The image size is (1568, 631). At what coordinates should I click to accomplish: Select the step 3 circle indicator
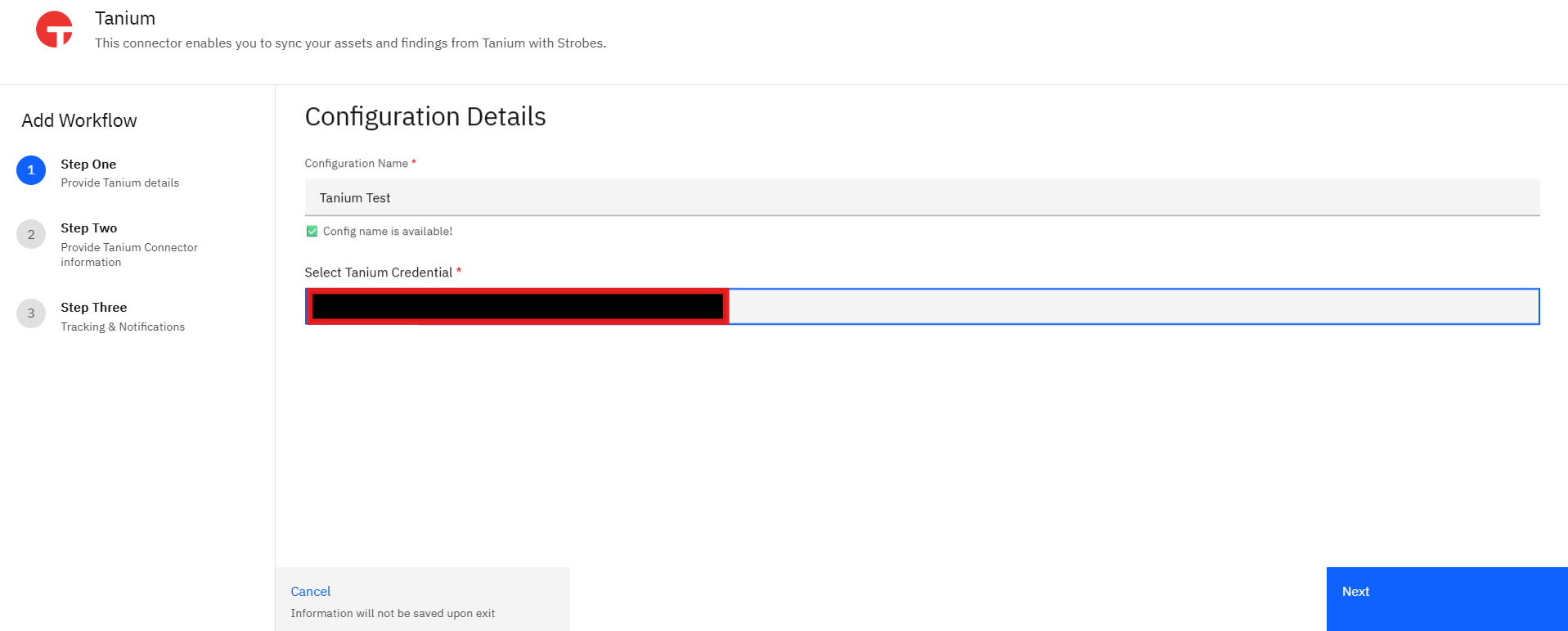coord(31,313)
